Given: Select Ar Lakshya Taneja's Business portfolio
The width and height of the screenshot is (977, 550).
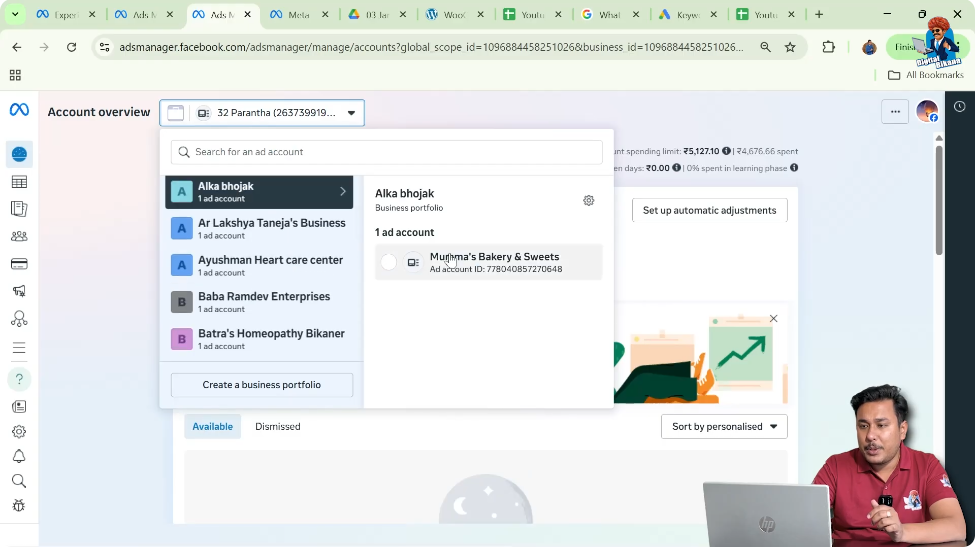Looking at the screenshot, I should [x=259, y=229].
